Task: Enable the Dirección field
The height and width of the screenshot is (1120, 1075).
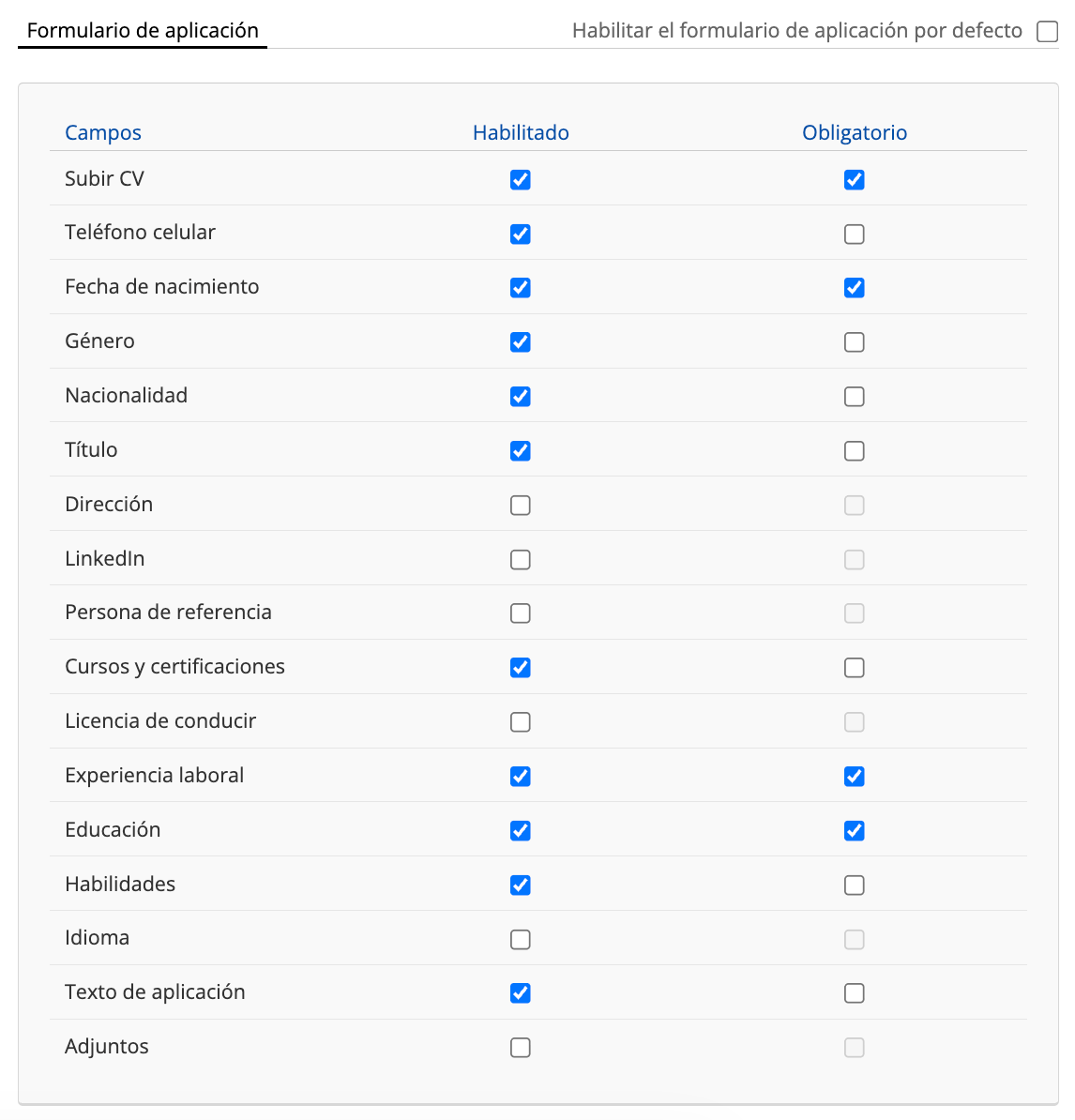Action: (521, 506)
